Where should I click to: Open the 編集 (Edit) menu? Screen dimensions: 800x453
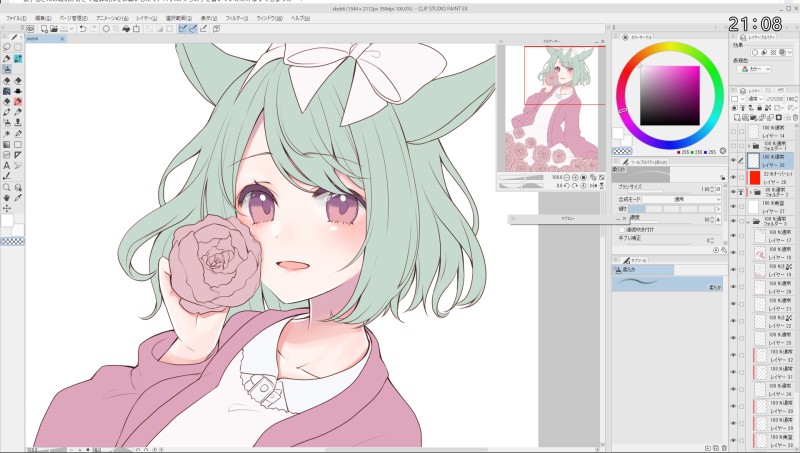tap(43, 18)
